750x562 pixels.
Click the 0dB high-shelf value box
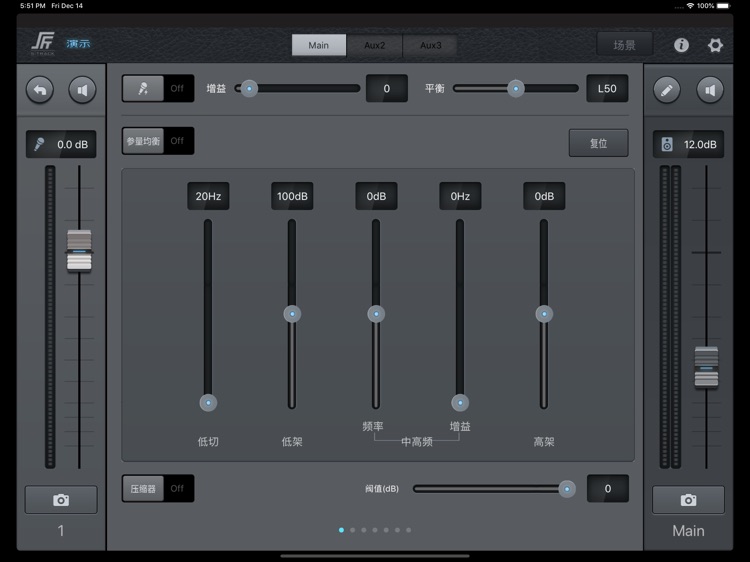544,196
